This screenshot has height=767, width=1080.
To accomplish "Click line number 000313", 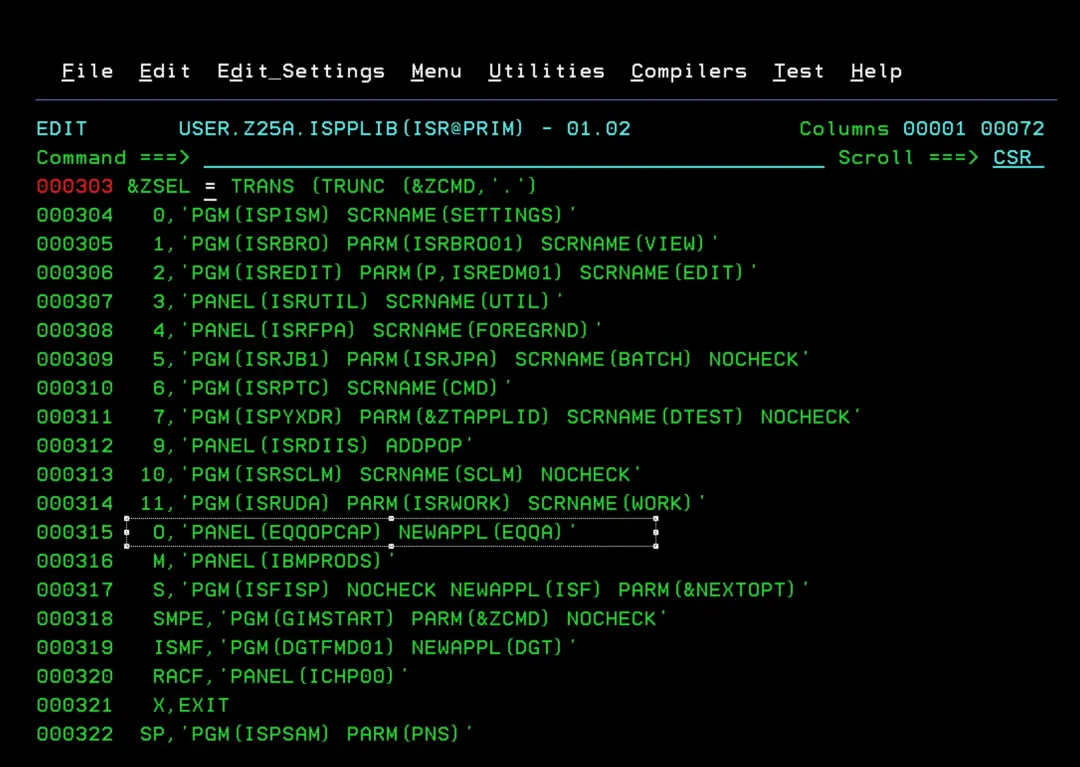I will pyautogui.click(x=74, y=475).
